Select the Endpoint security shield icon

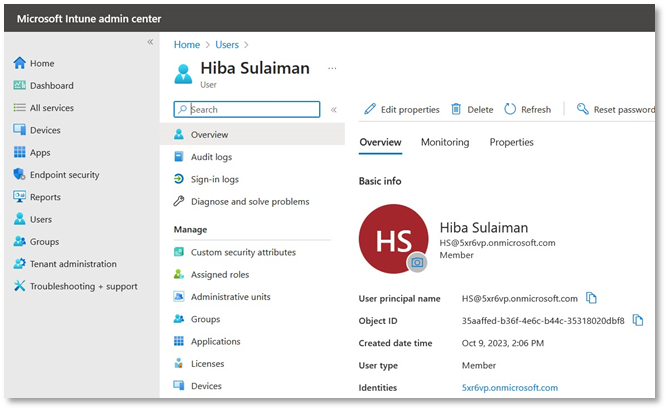click(19, 175)
